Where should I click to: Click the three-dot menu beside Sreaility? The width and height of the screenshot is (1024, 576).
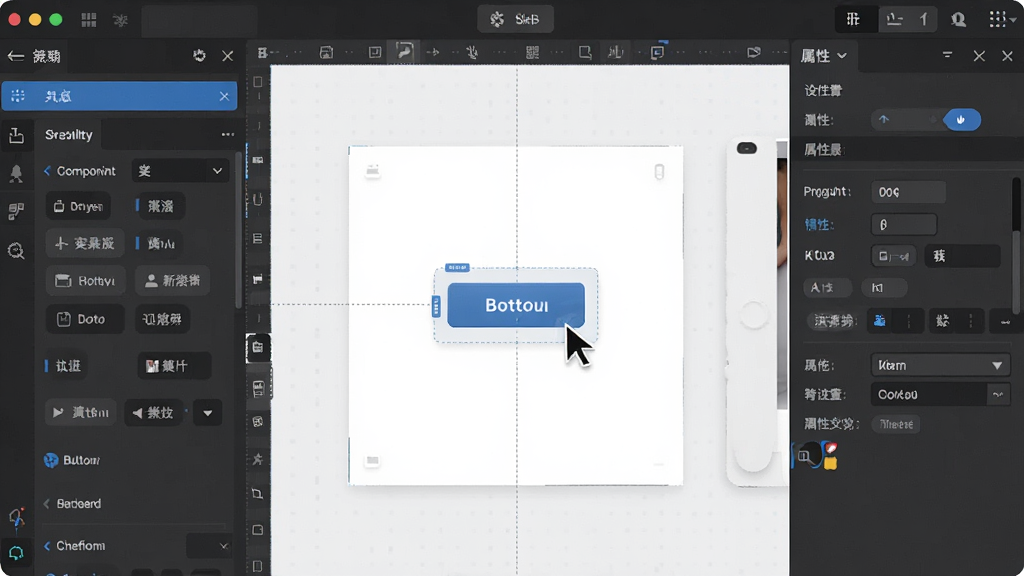[227, 135]
